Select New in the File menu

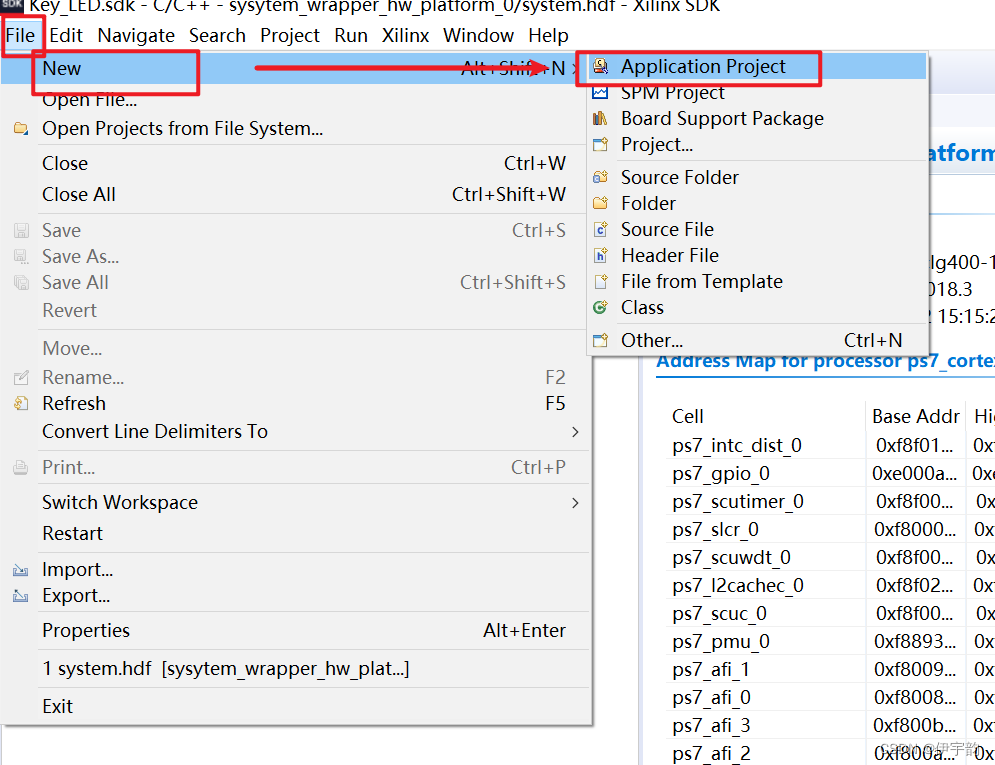[295, 69]
